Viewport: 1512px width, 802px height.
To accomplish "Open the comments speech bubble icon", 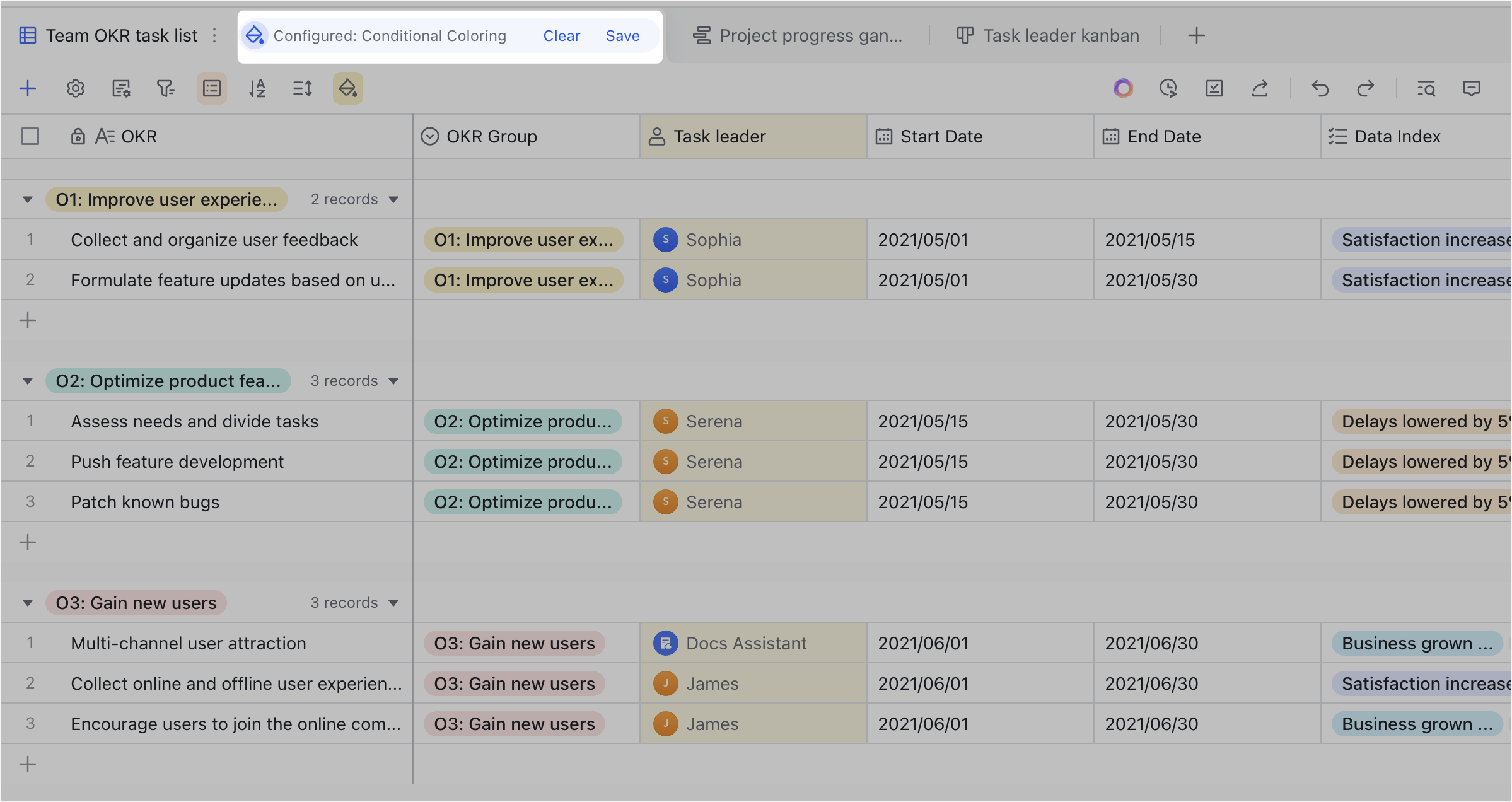I will tap(1471, 88).
